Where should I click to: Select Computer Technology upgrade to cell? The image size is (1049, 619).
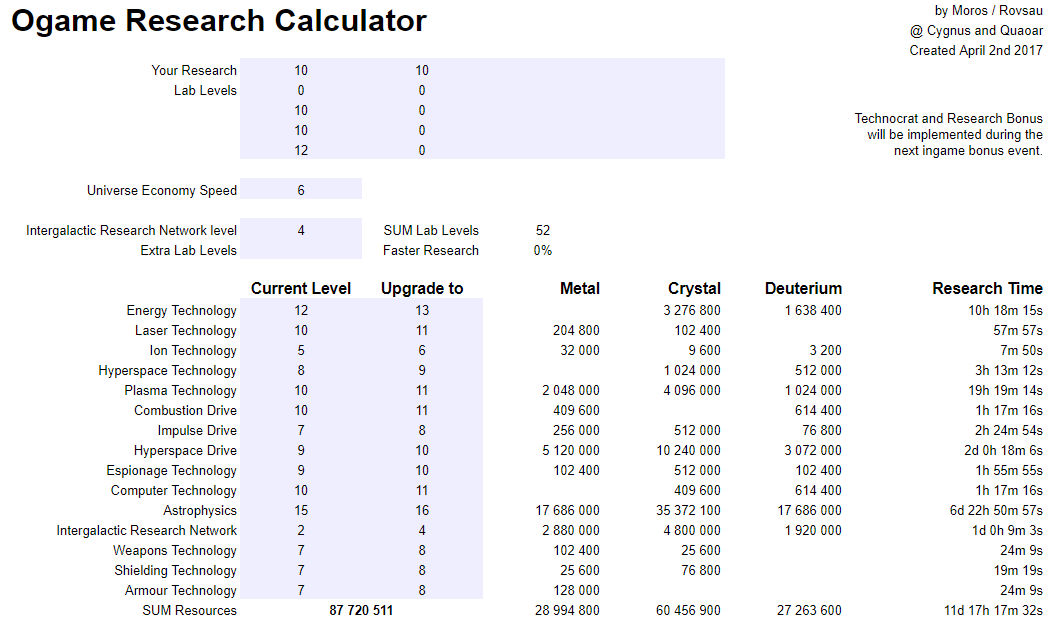click(x=422, y=491)
